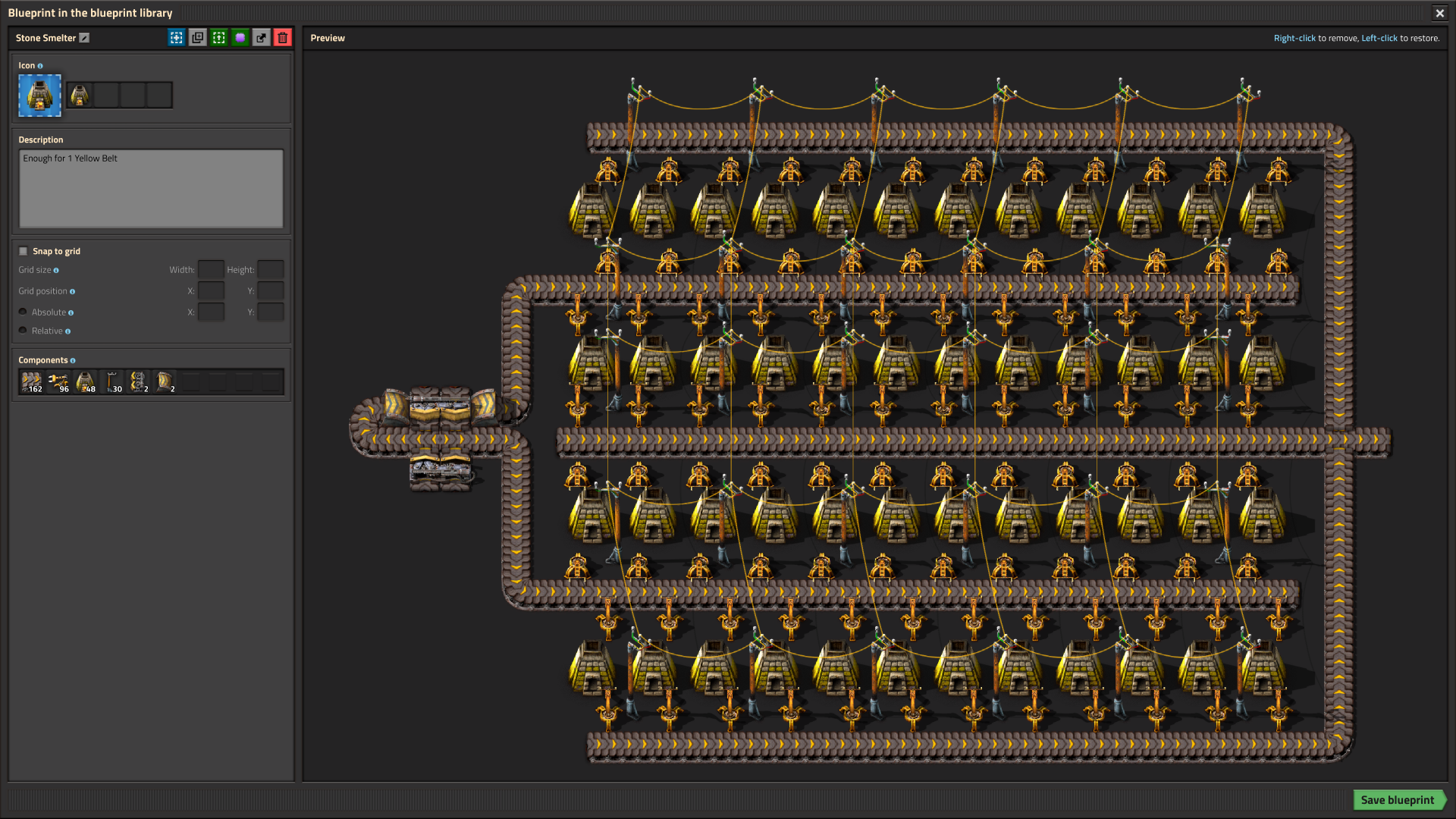Click the info icon beside Components
1456x819 pixels.
73,361
